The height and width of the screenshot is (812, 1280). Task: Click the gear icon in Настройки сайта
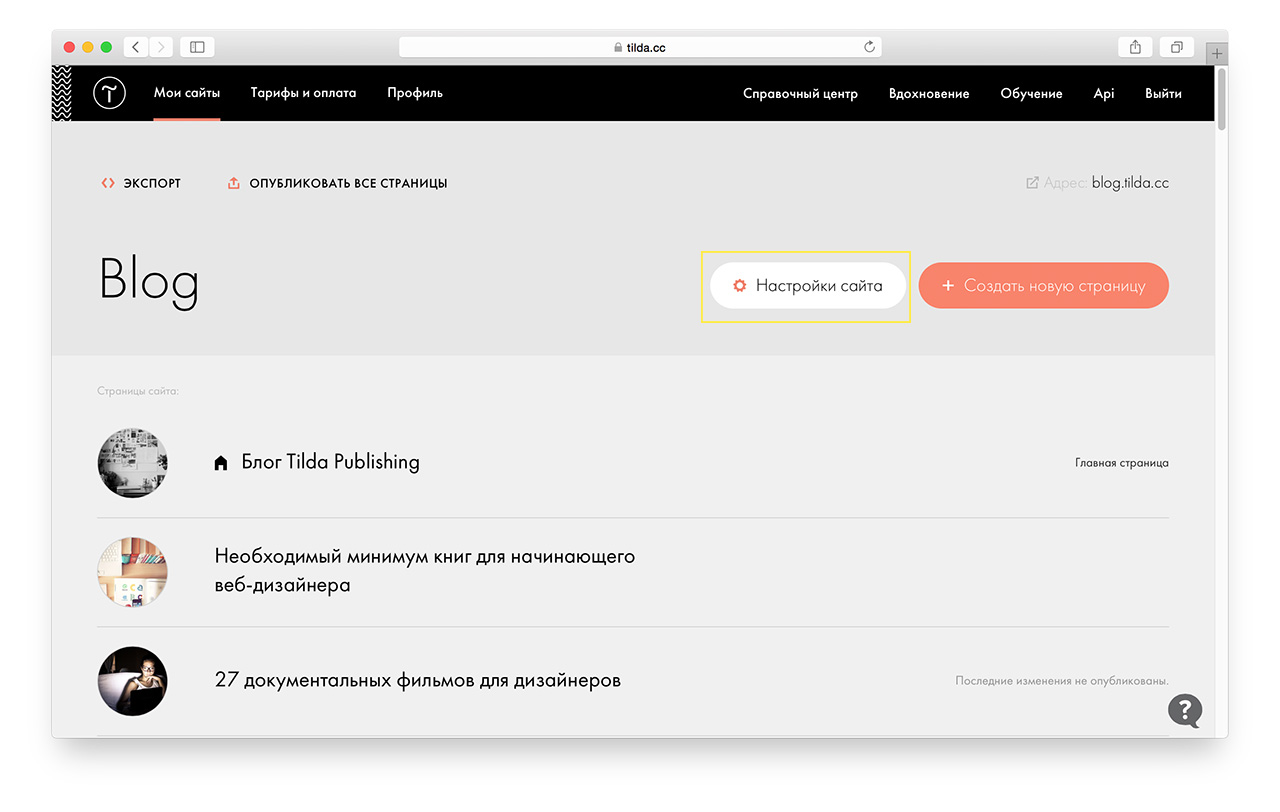click(x=740, y=286)
